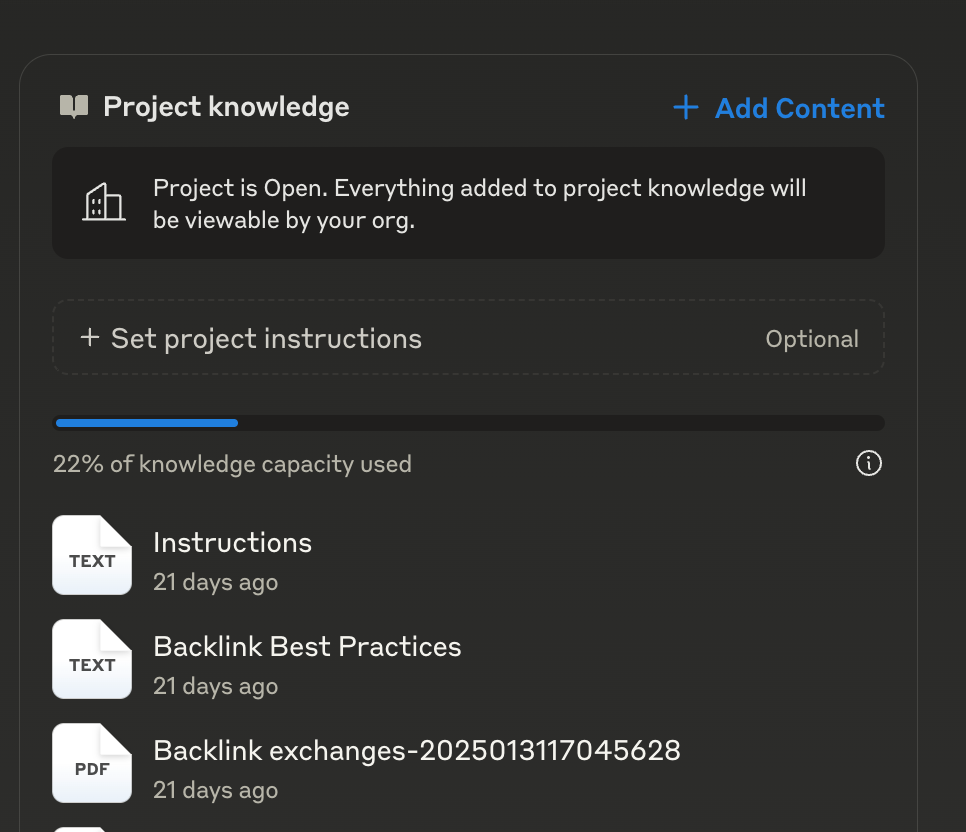Open the Instructions knowledge file

tap(232, 542)
